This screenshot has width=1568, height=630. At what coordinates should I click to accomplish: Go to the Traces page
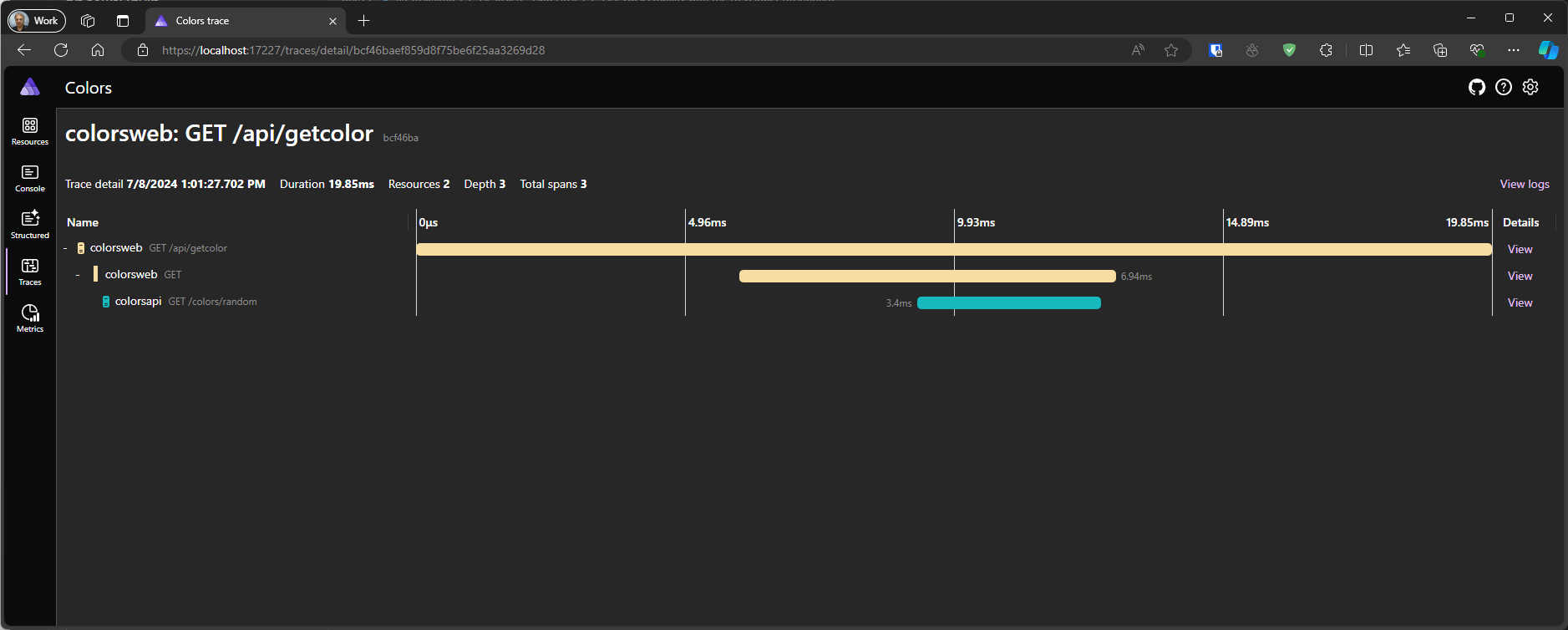pyautogui.click(x=30, y=272)
